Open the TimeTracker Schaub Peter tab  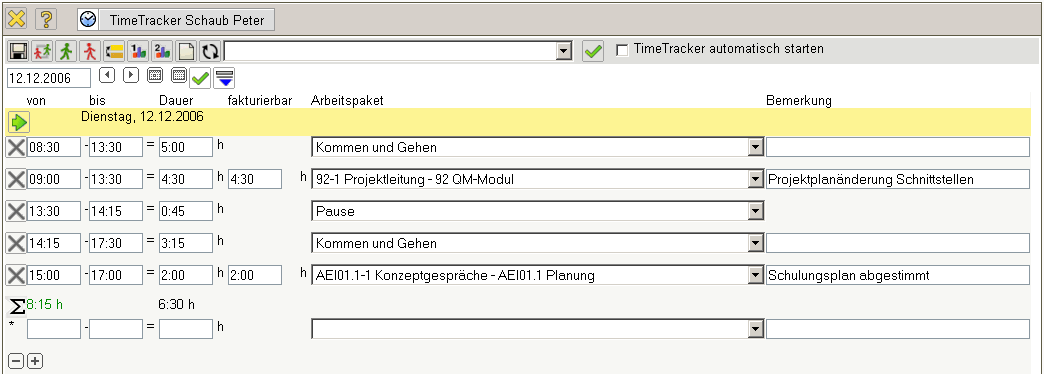pyautogui.click(x=176, y=20)
